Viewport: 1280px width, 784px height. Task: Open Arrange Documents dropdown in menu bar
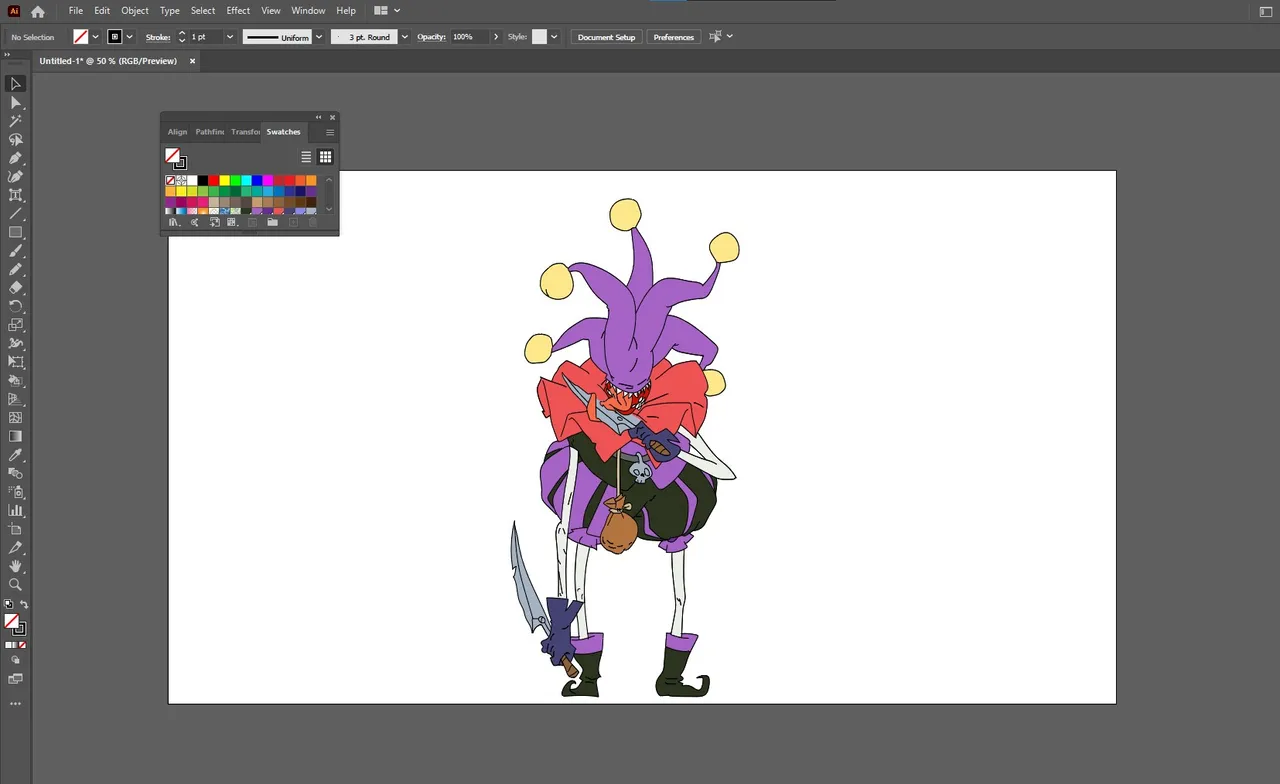pos(387,11)
